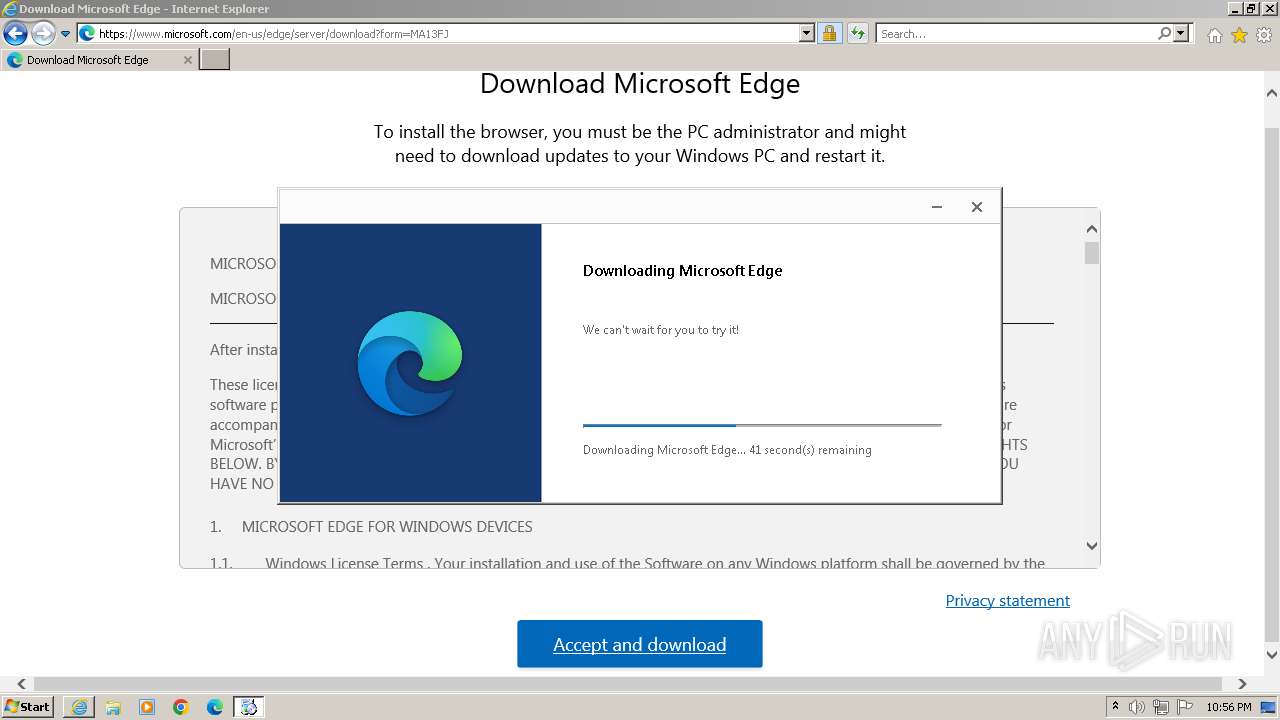Click the Refresh page icon

[858, 34]
